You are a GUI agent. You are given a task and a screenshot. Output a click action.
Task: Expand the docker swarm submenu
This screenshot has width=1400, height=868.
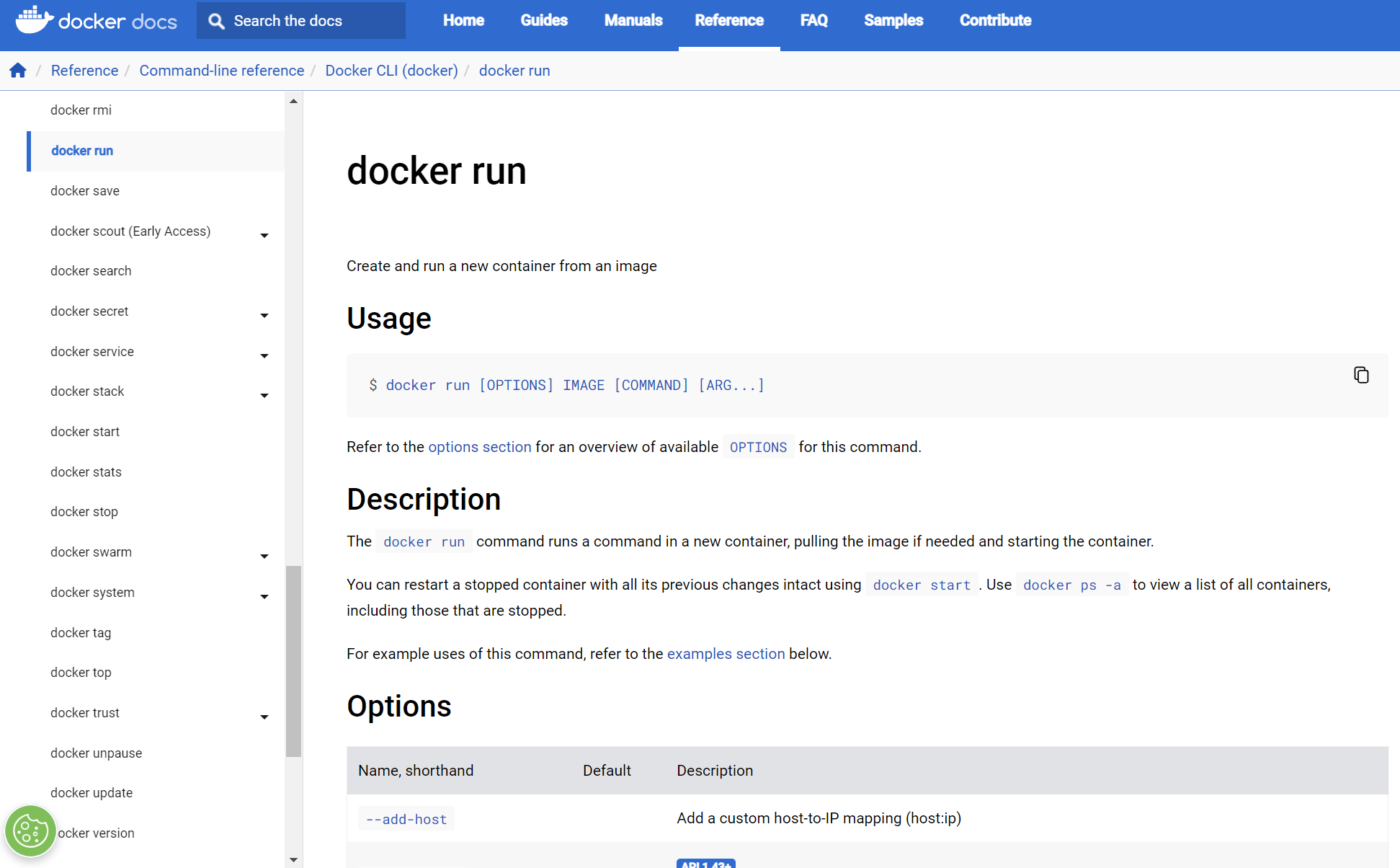(x=264, y=556)
